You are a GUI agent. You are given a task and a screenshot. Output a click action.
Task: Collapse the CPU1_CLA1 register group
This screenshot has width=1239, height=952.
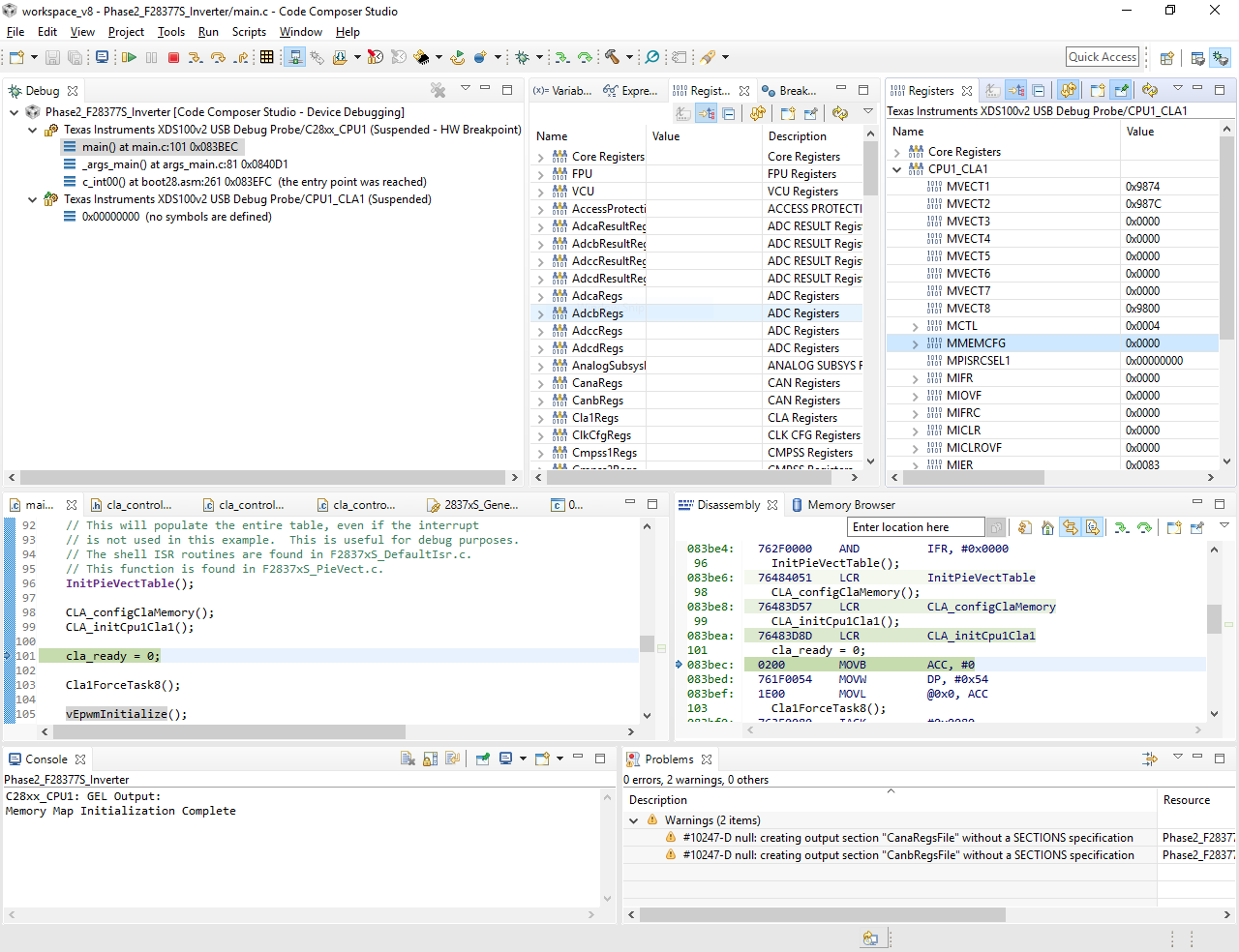pyautogui.click(x=897, y=169)
